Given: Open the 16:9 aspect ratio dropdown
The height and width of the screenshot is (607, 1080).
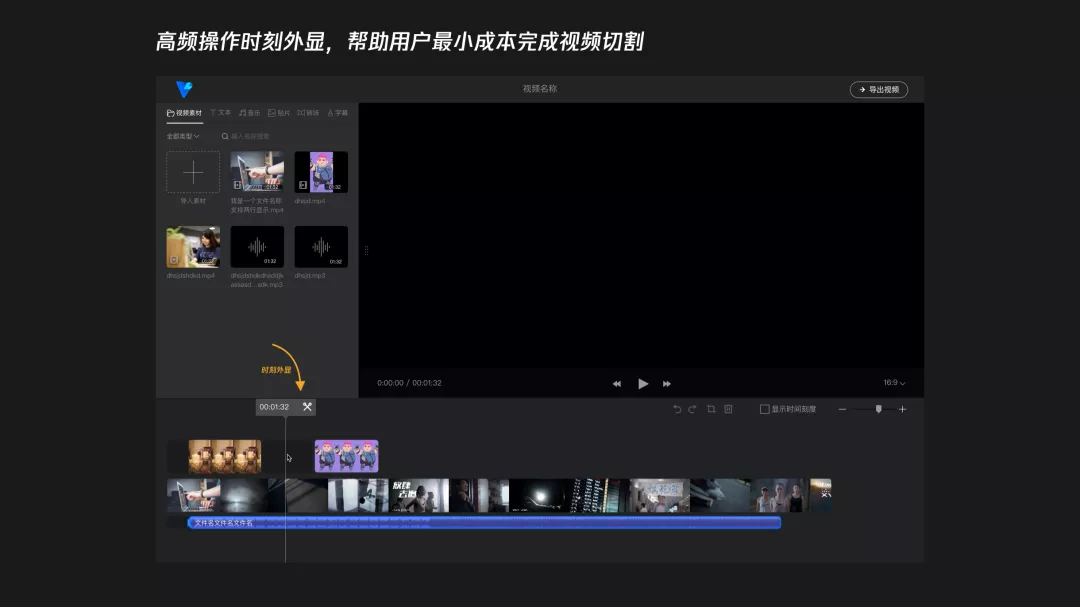Looking at the screenshot, I should (894, 382).
